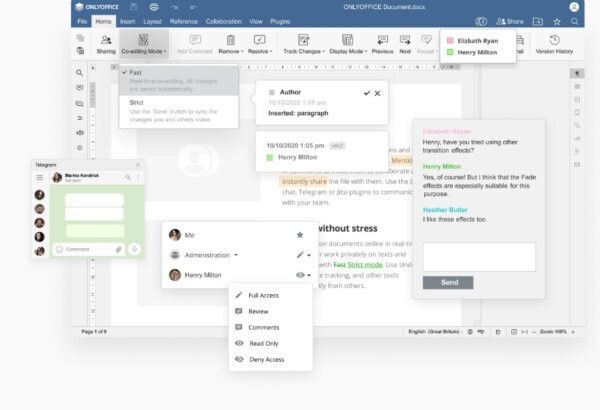The width and height of the screenshot is (600, 410).
Task: Select Fast co-editing mode
Action: pos(179,80)
